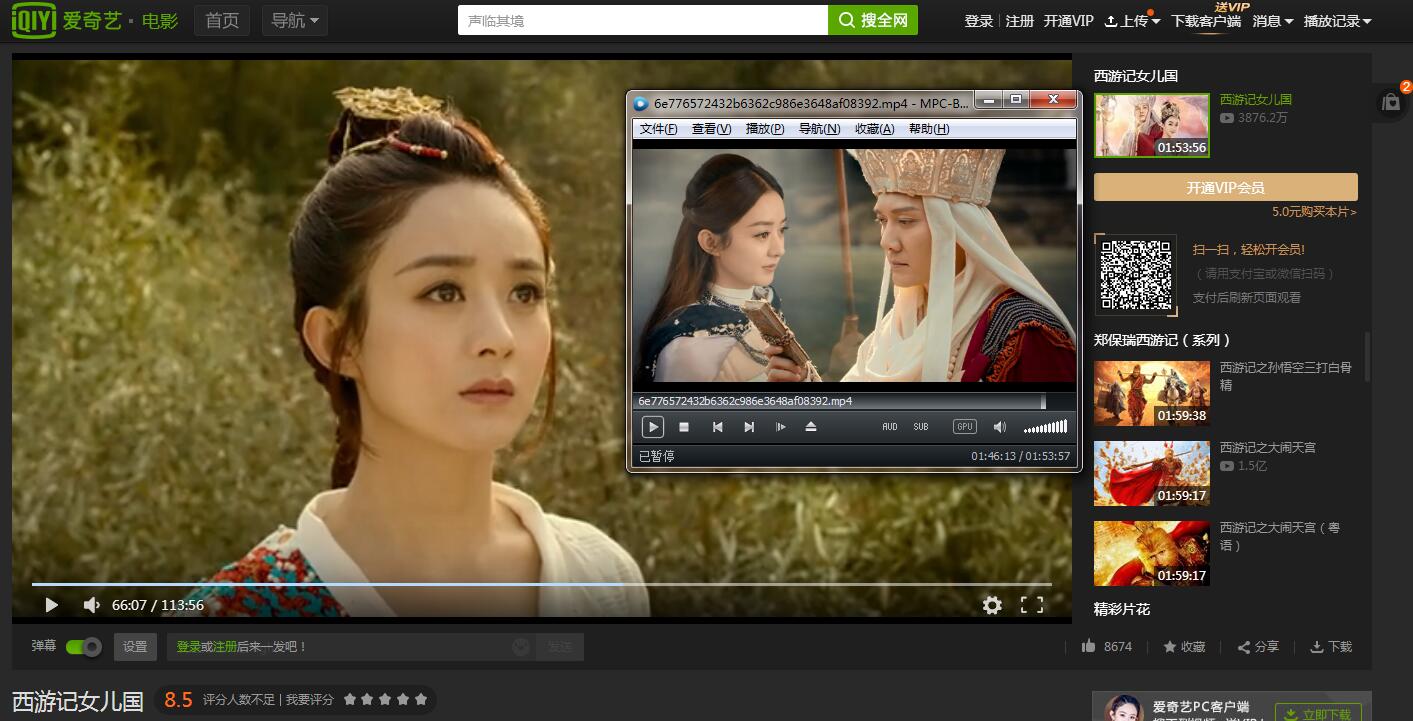
Task: Toggle the GPU indicator in MPC
Action: pyautogui.click(x=964, y=427)
